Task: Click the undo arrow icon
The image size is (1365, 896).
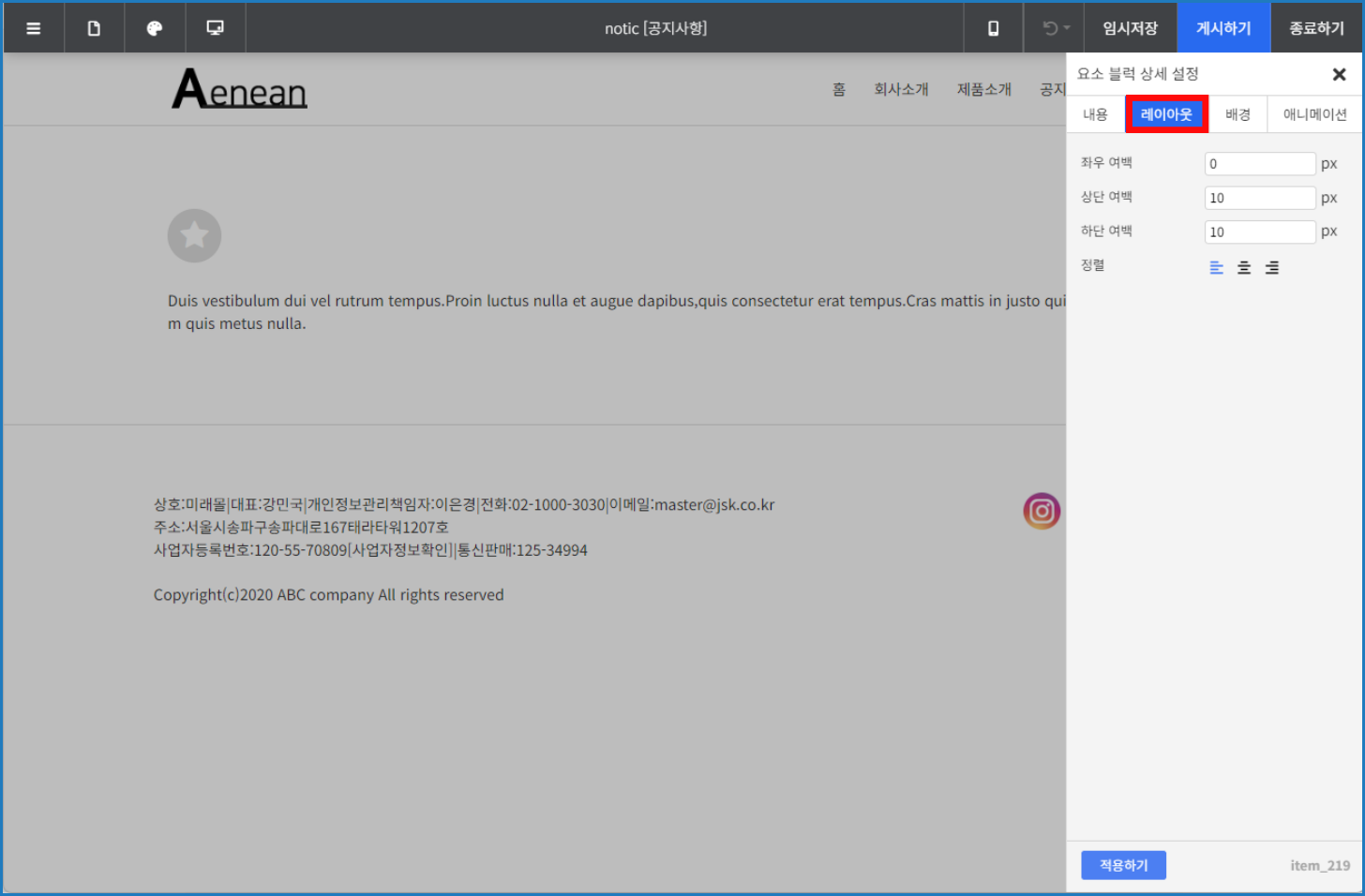Action: pyautogui.click(x=1051, y=28)
